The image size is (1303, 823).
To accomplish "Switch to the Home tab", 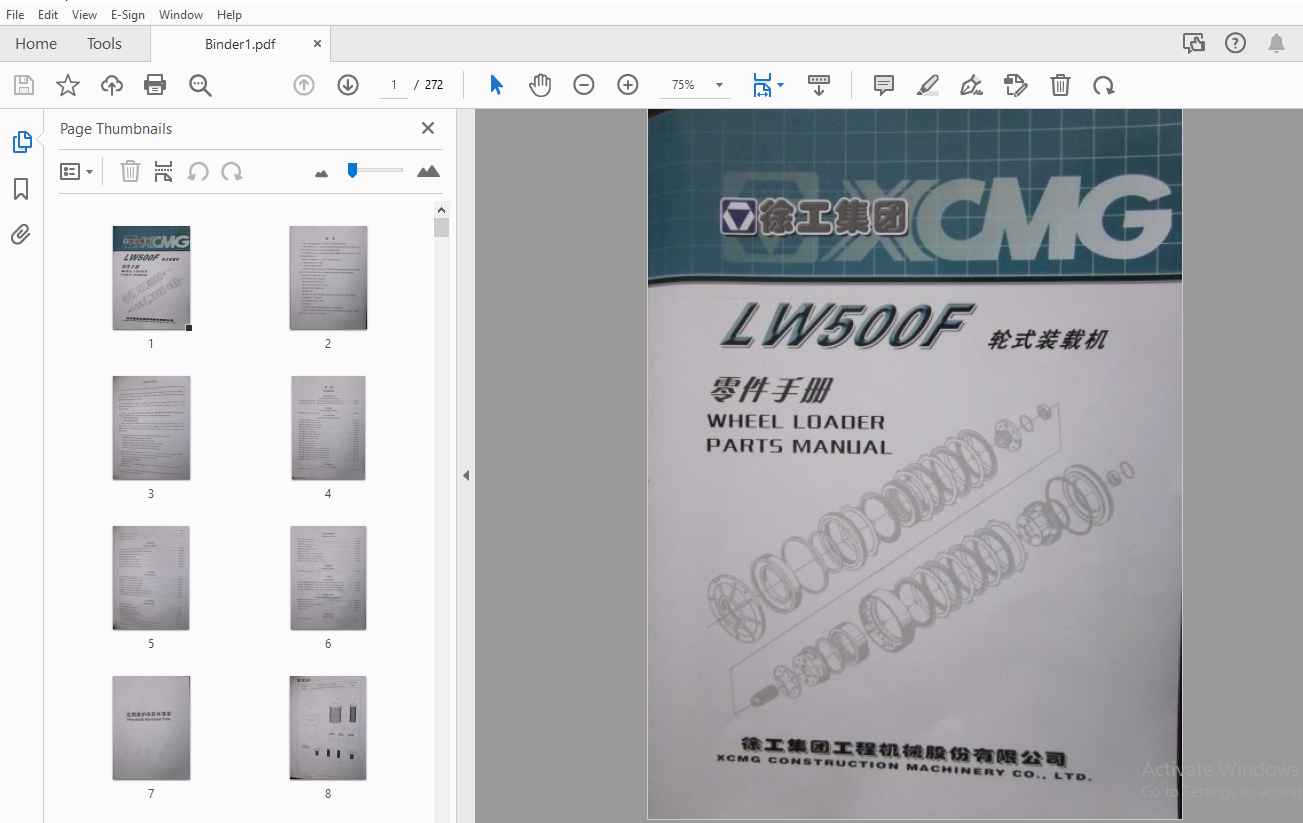I will (x=36, y=43).
